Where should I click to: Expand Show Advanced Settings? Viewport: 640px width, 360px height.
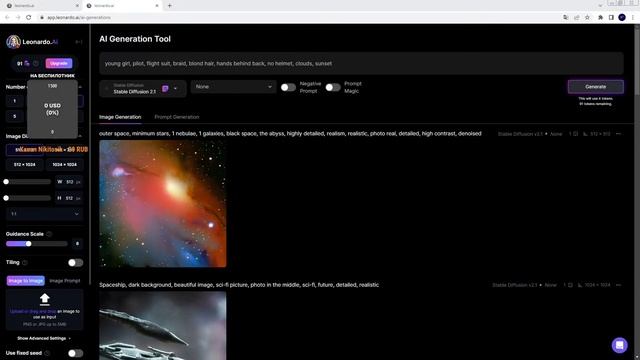coord(44,338)
